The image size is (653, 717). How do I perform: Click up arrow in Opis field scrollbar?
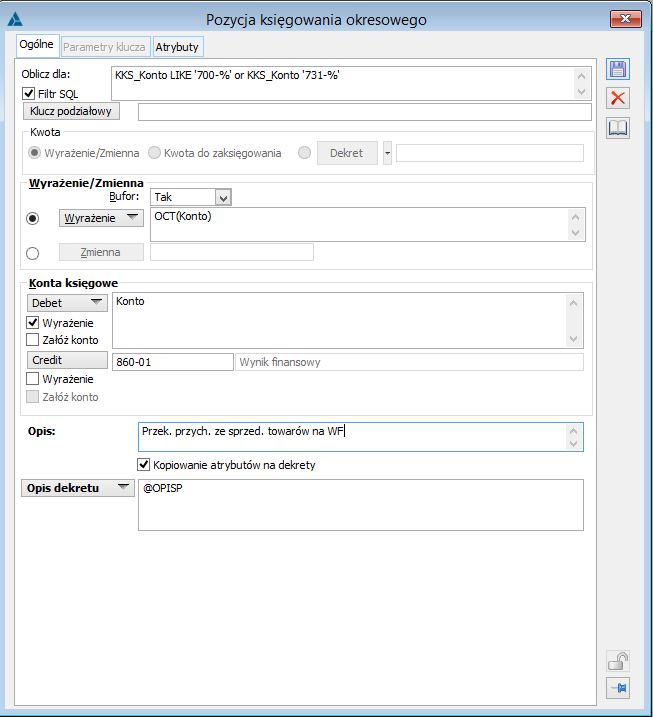pyautogui.click(x=574, y=431)
